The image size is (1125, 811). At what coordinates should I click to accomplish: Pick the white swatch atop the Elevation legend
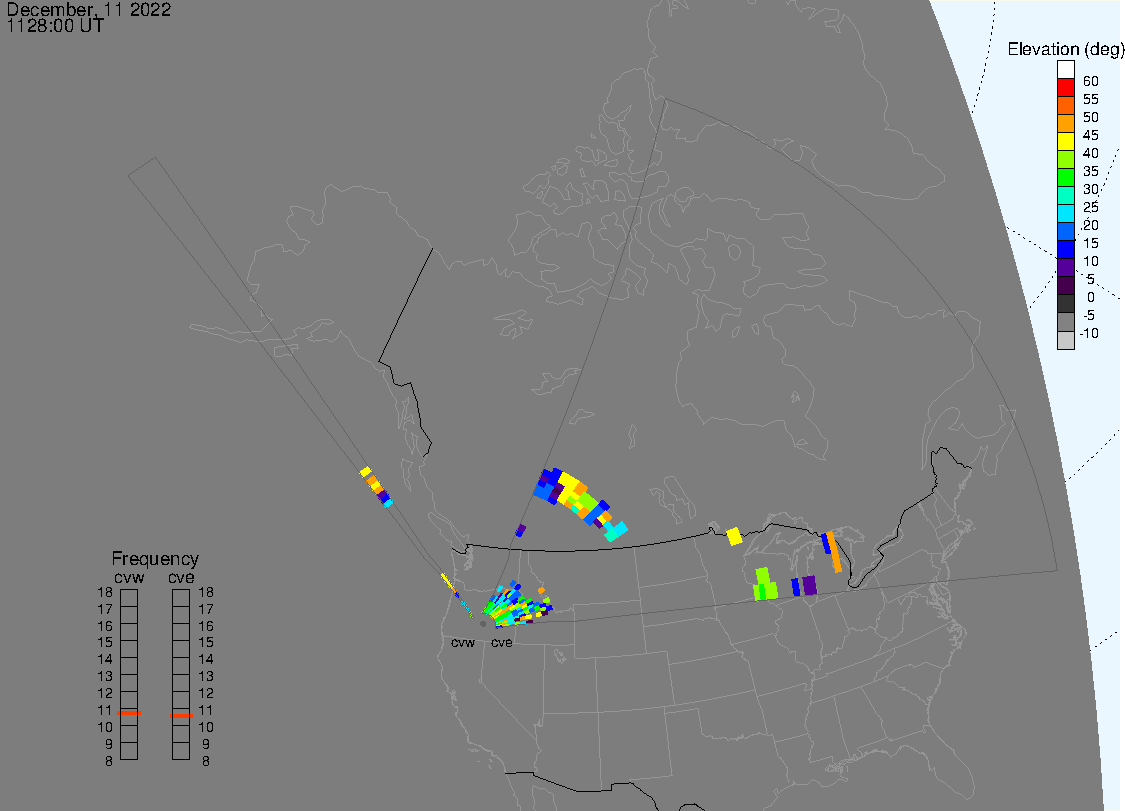pyautogui.click(x=1066, y=70)
